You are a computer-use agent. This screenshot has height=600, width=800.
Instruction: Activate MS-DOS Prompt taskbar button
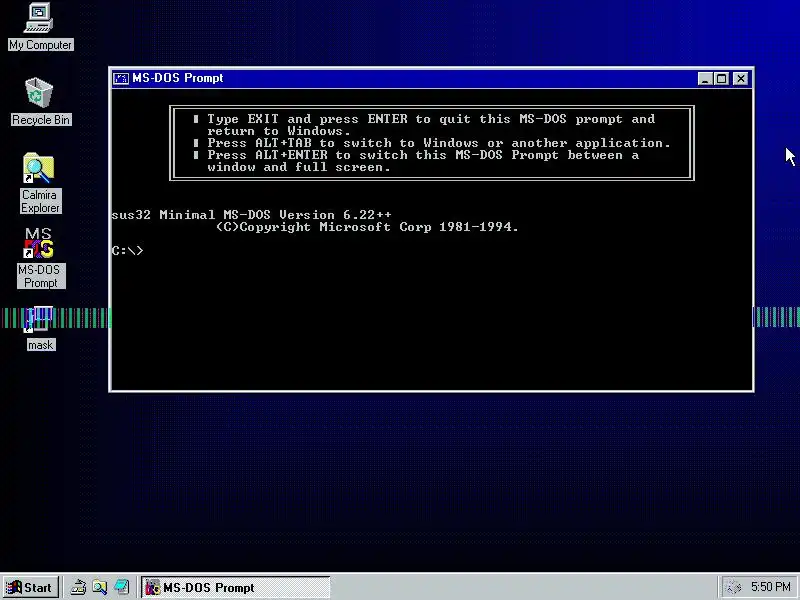coord(236,588)
